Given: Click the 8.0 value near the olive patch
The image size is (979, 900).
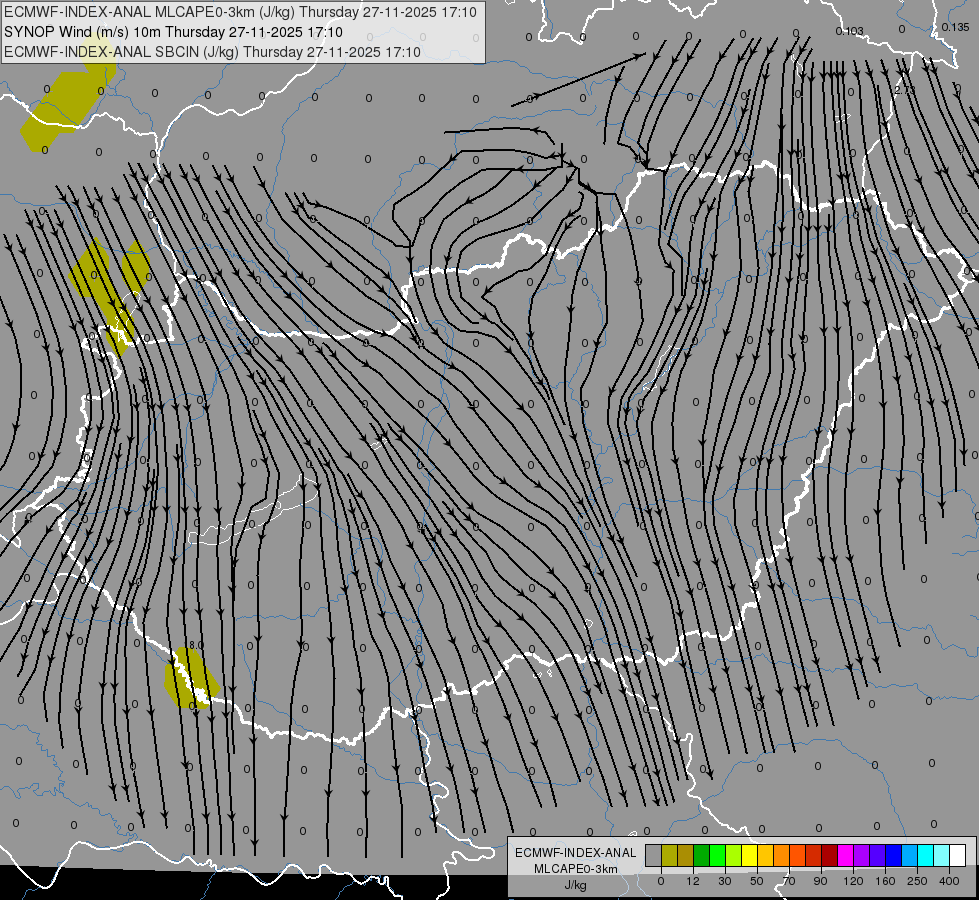Looking at the screenshot, I should point(196,645).
